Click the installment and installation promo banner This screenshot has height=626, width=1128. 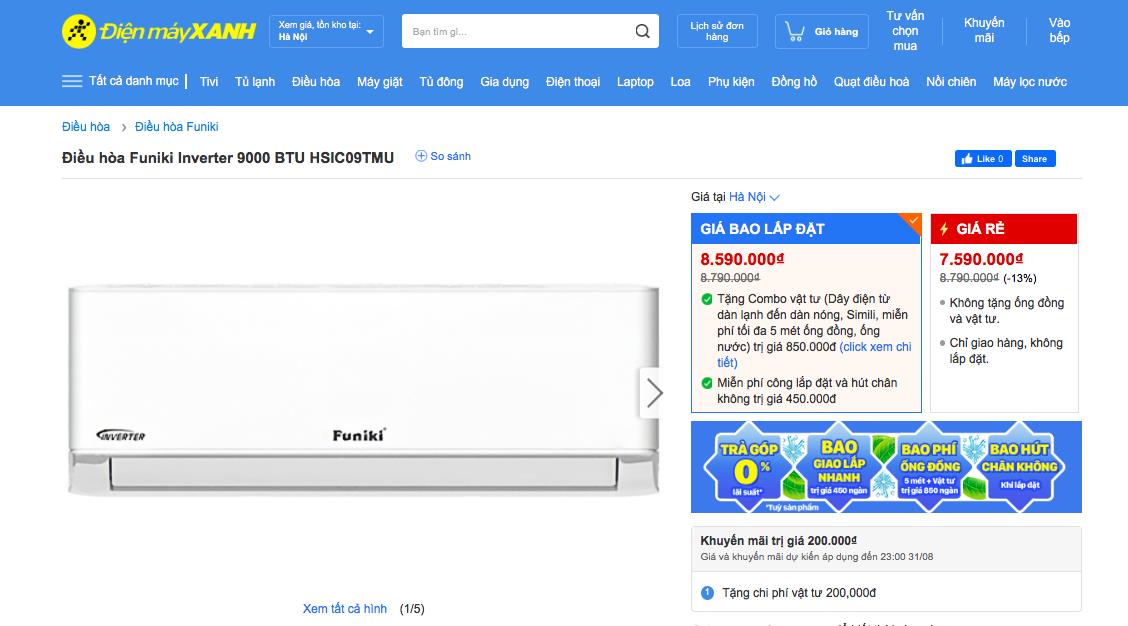885,466
